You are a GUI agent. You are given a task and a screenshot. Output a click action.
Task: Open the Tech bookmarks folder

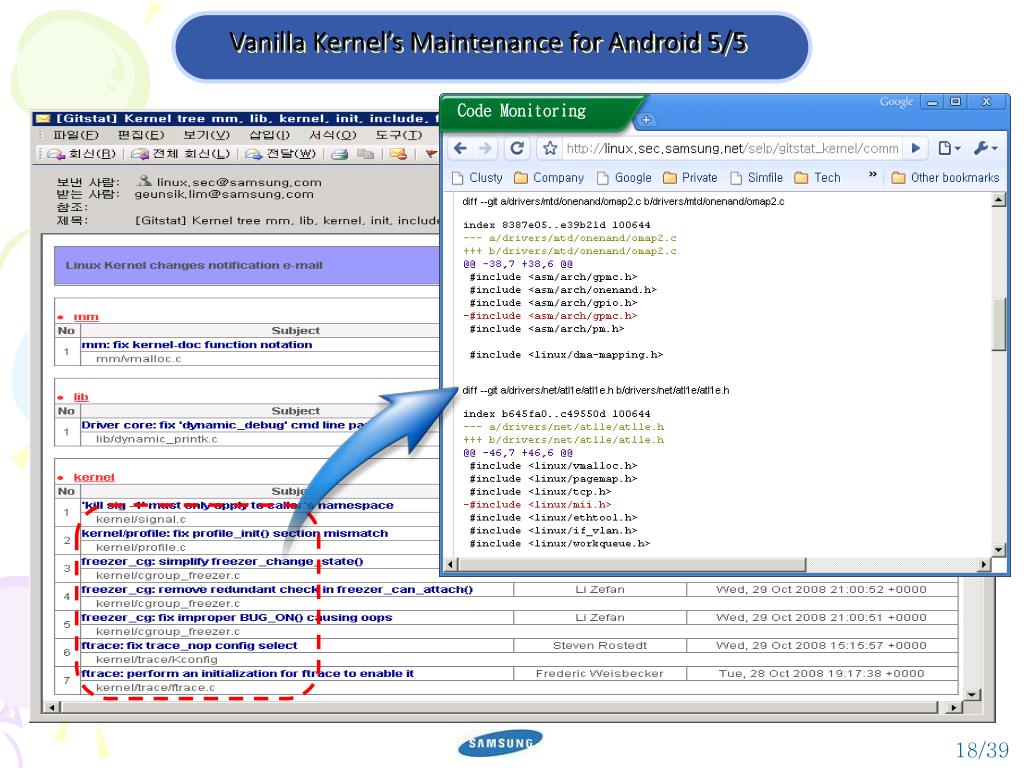(818, 178)
